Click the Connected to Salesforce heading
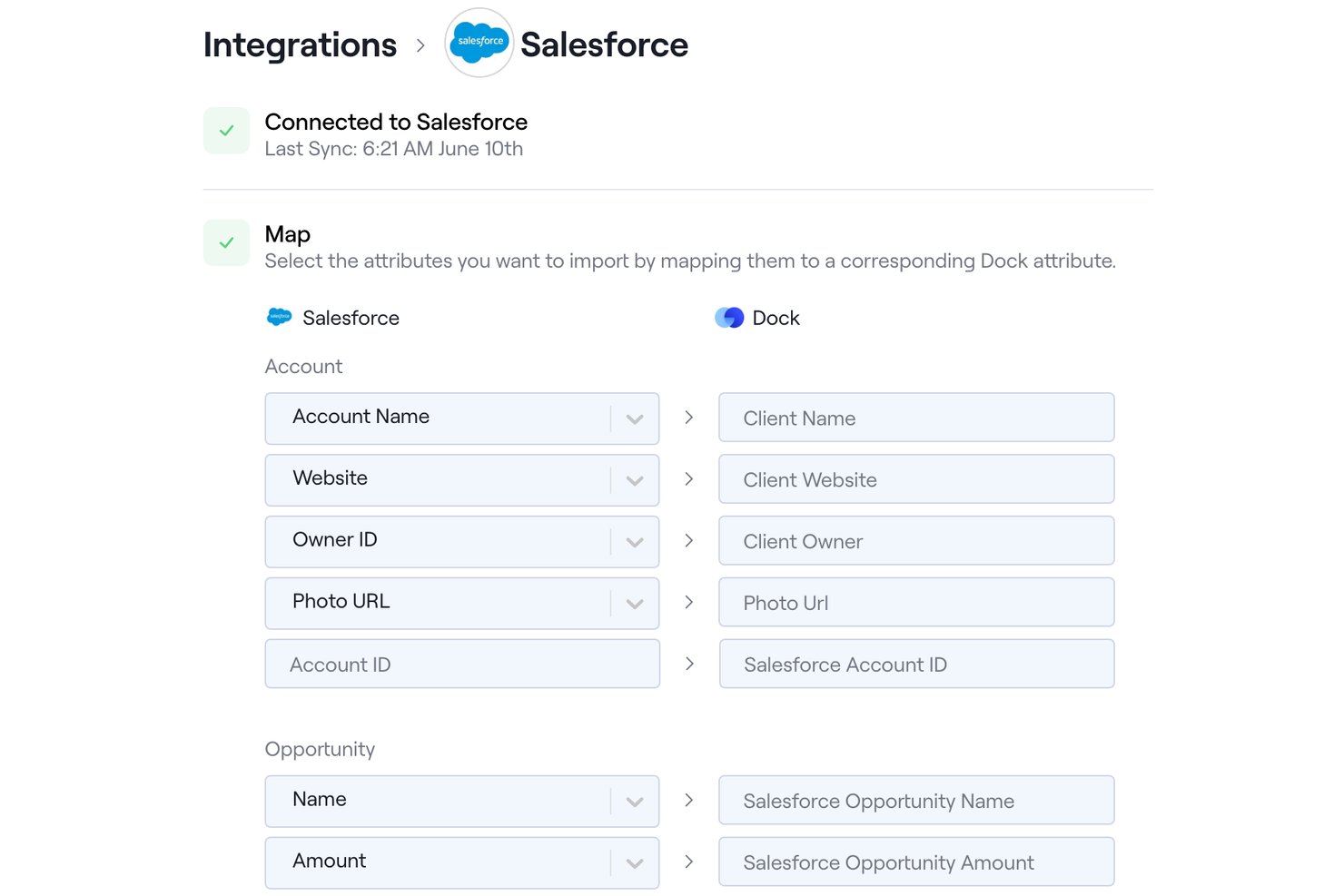The height and width of the screenshot is (896, 1344). coord(396,122)
